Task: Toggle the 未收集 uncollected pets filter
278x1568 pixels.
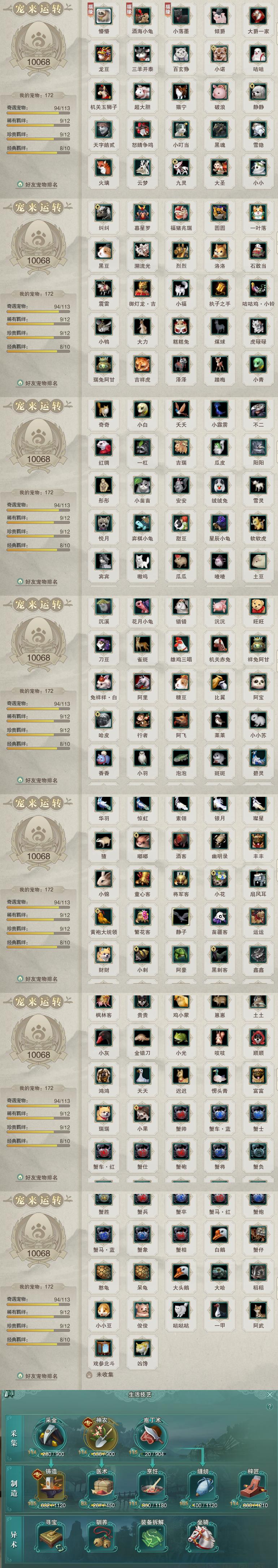Action: (100, 1374)
